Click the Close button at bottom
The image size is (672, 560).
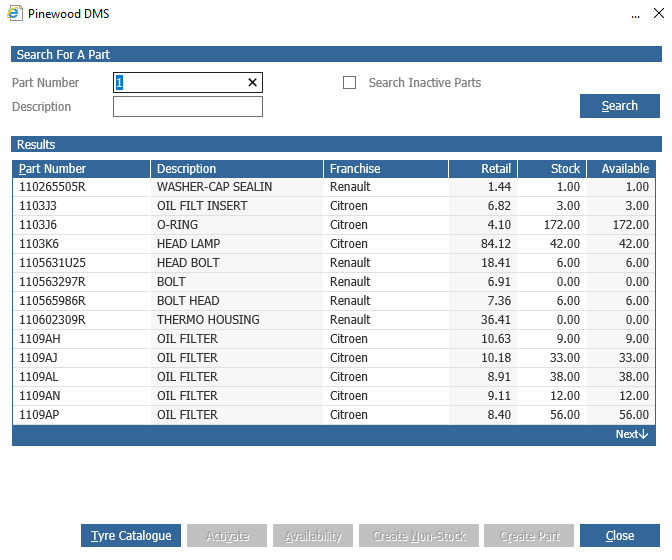[619, 536]
